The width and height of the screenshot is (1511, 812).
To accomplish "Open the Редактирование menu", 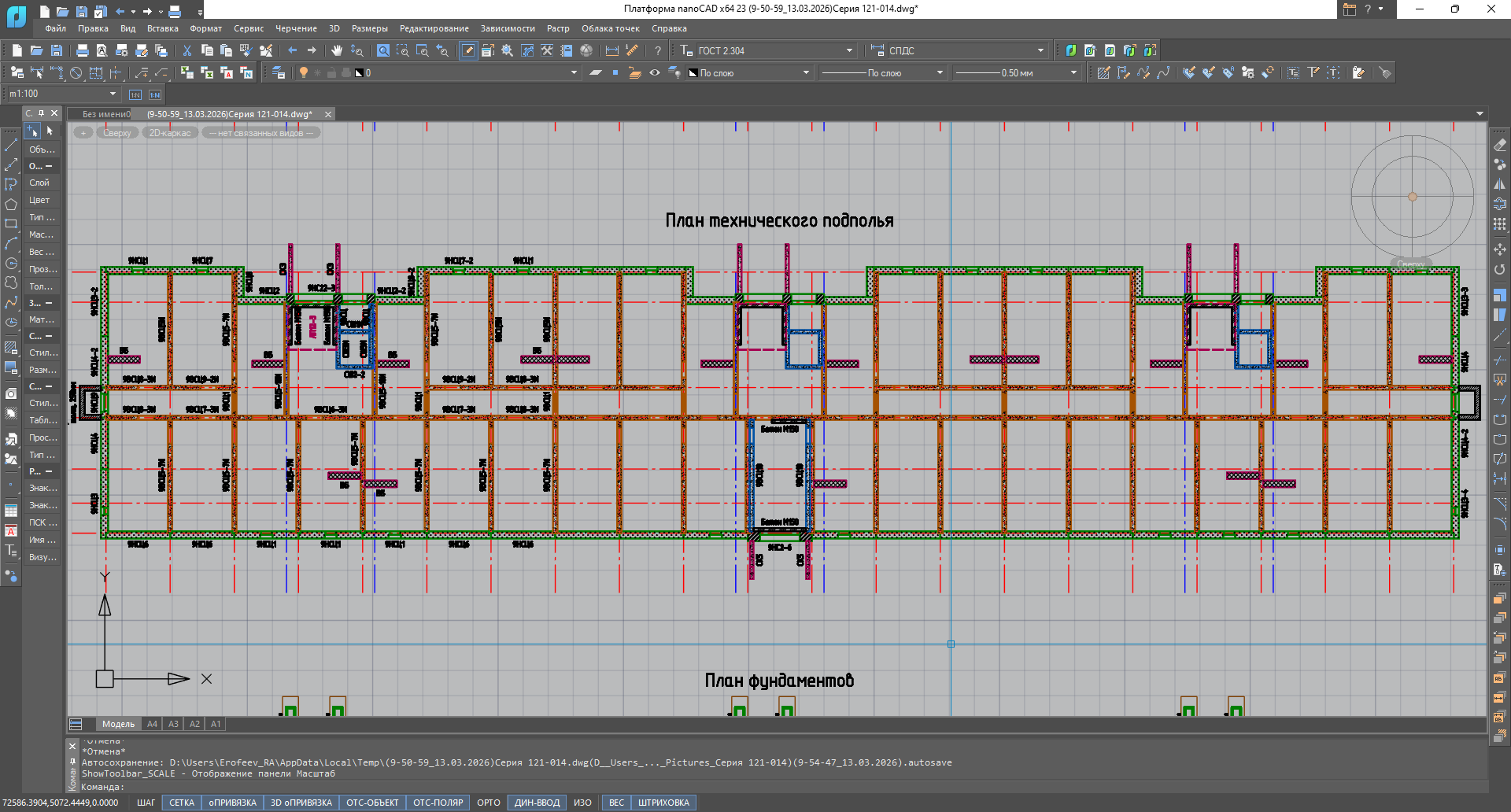I will [434, 28].
